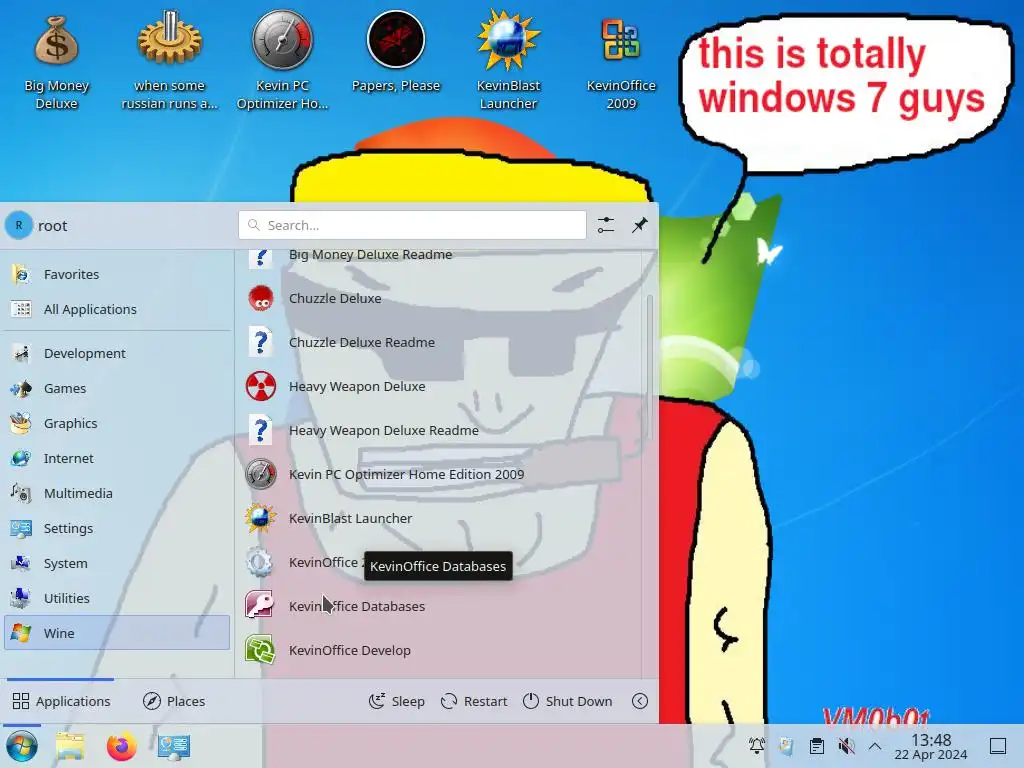Select Wine category

click(117, 633)
